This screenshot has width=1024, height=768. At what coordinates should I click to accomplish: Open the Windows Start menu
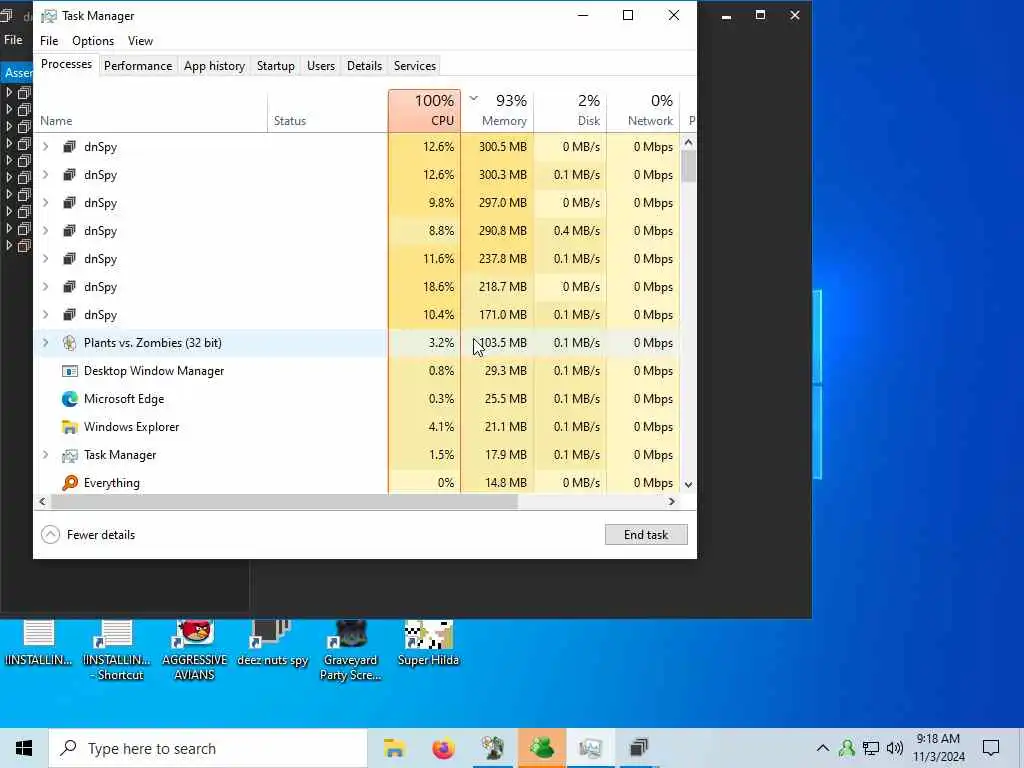[24, 748]
